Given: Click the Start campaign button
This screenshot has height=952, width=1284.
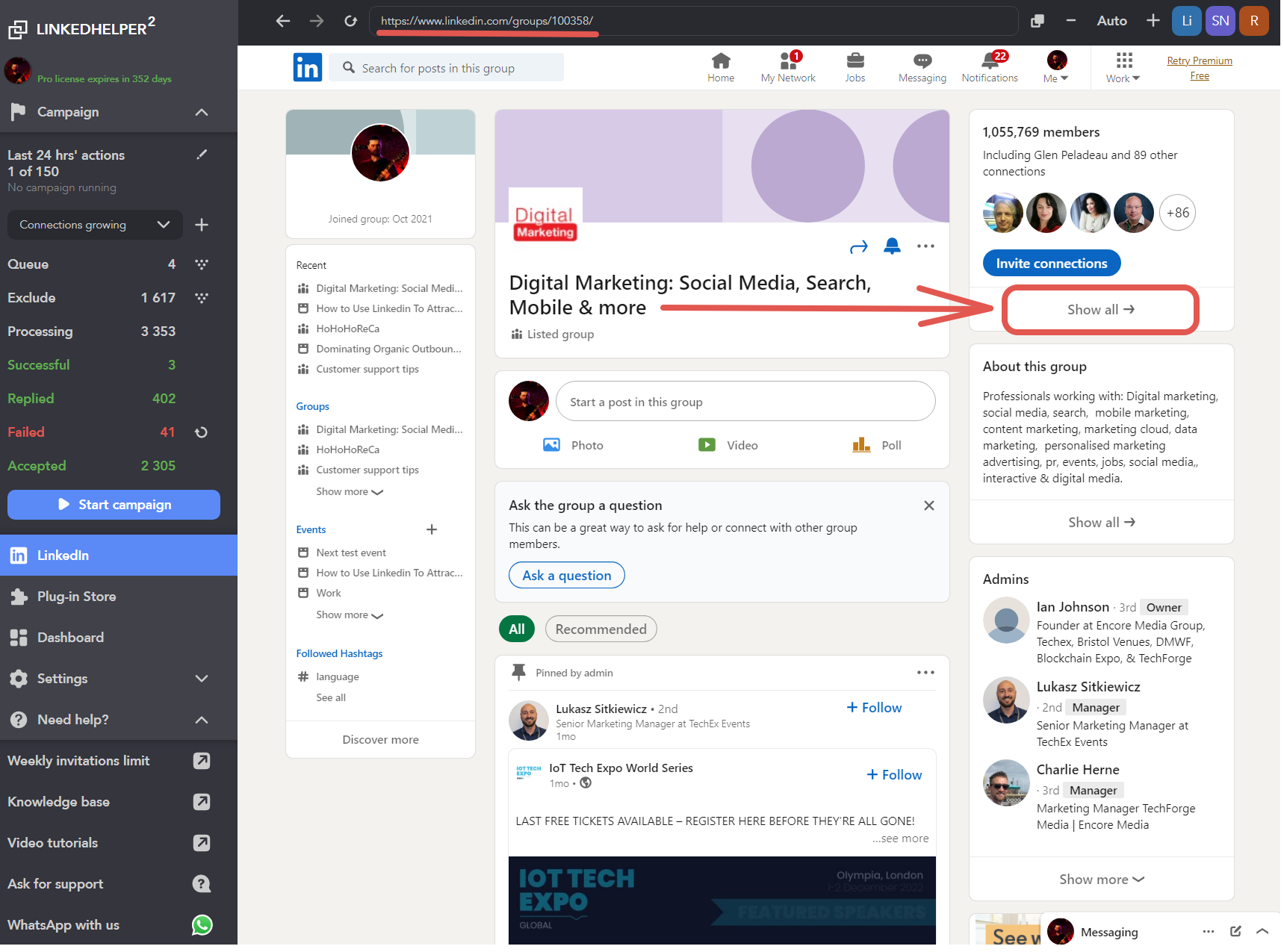Looking at the screenshot, I should 114,505.
